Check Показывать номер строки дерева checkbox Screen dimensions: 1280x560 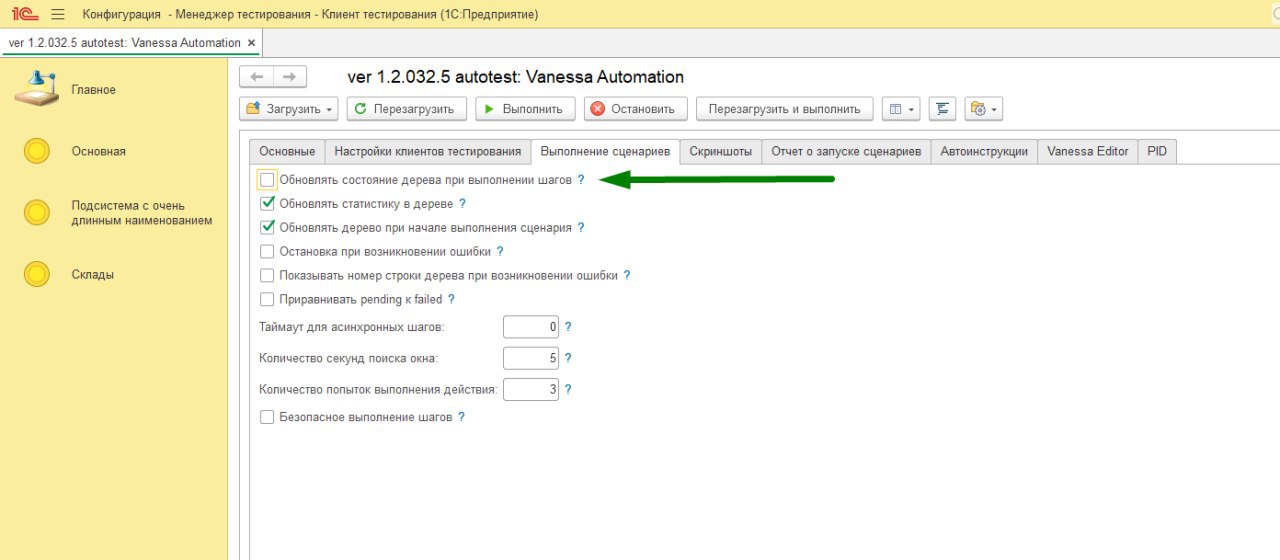[267, 276]
